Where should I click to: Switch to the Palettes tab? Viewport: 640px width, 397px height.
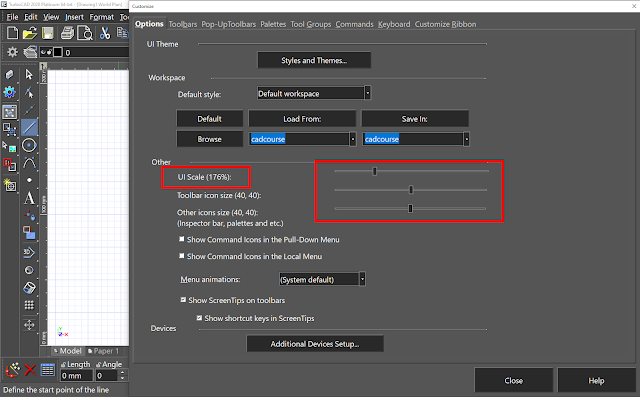point(273,24)
